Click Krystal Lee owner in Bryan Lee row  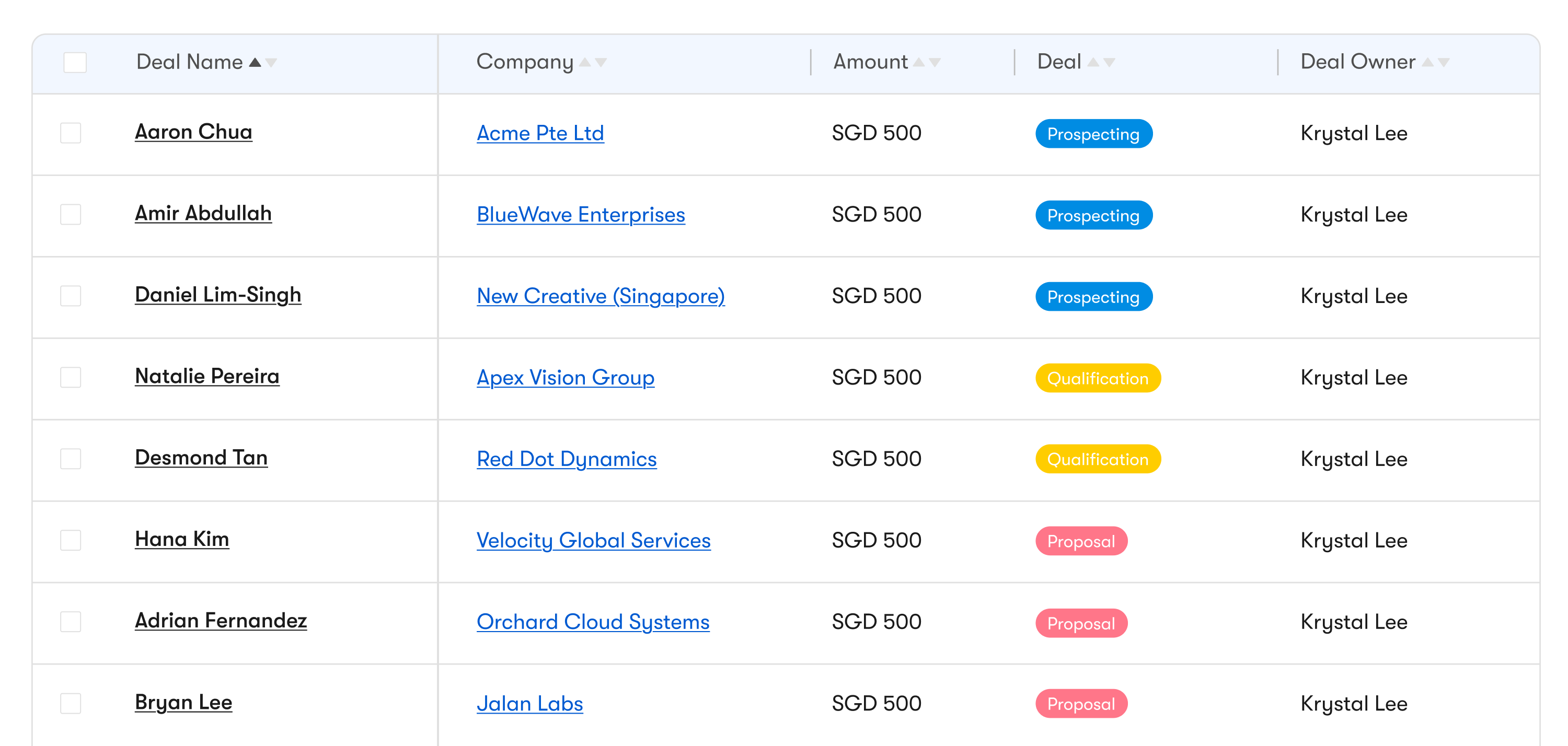click(1354, 704)
